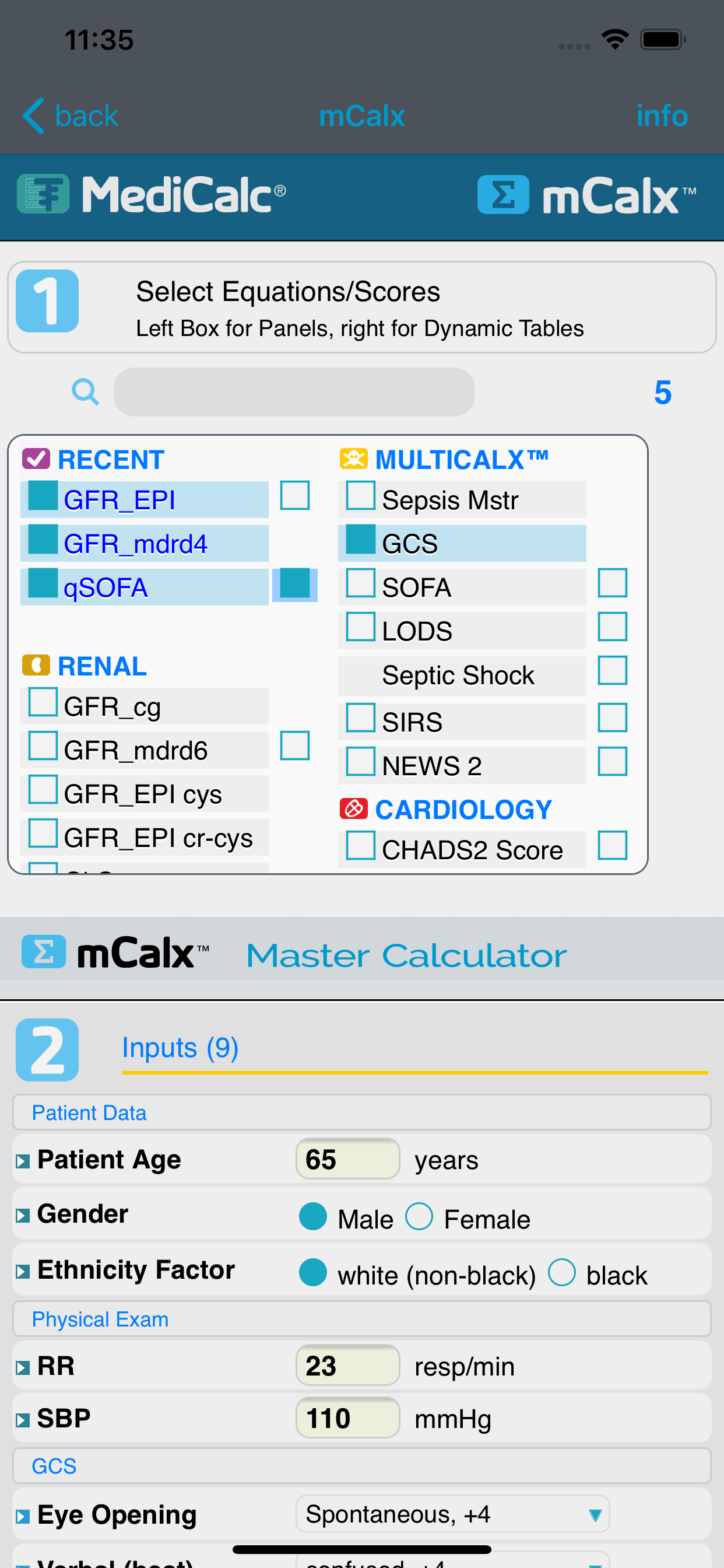Tap the RENAL kidney category icon

coord(36,666)
